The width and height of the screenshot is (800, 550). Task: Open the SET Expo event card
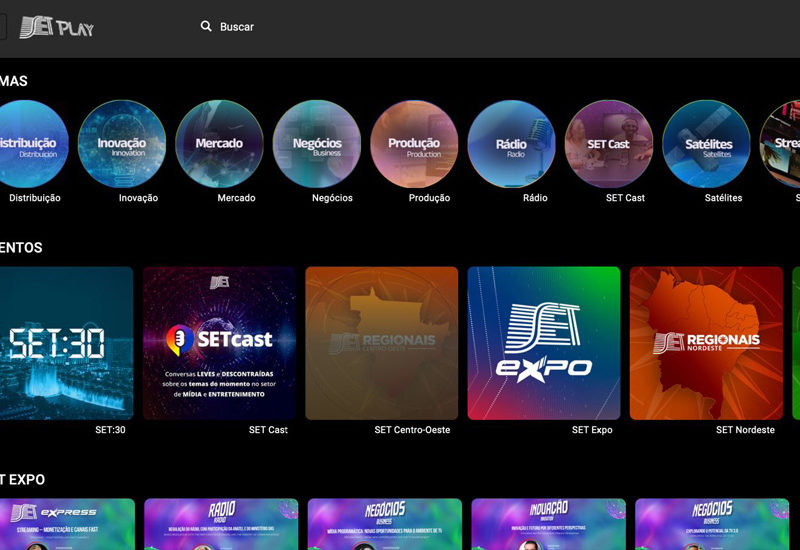[544, 343]
